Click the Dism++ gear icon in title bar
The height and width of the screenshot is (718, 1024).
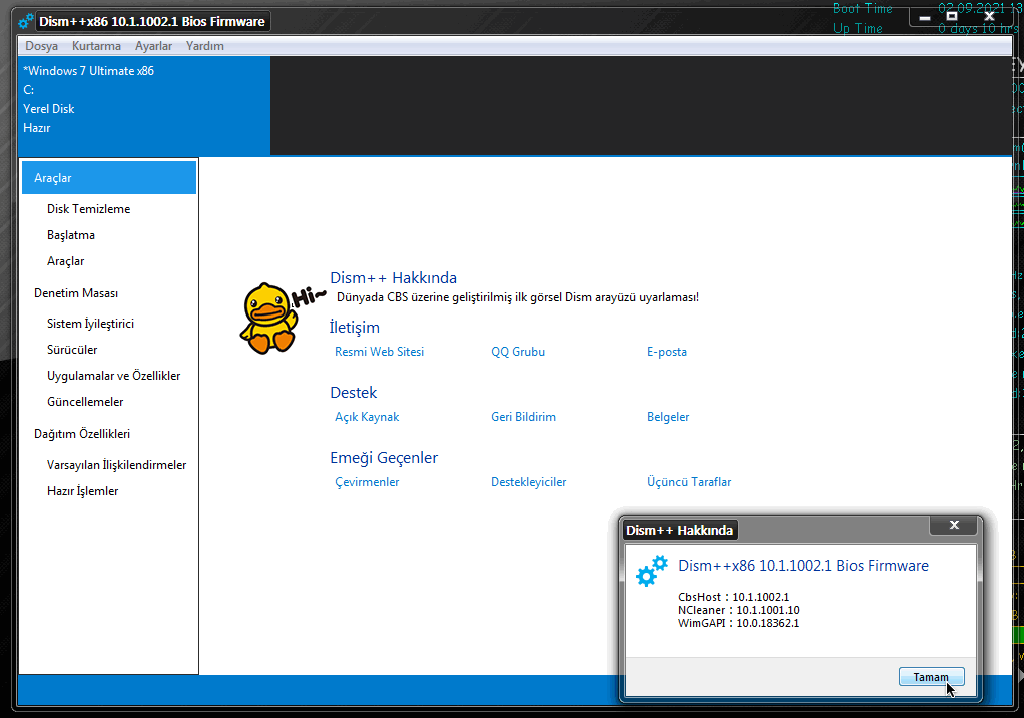pos(26,22)
